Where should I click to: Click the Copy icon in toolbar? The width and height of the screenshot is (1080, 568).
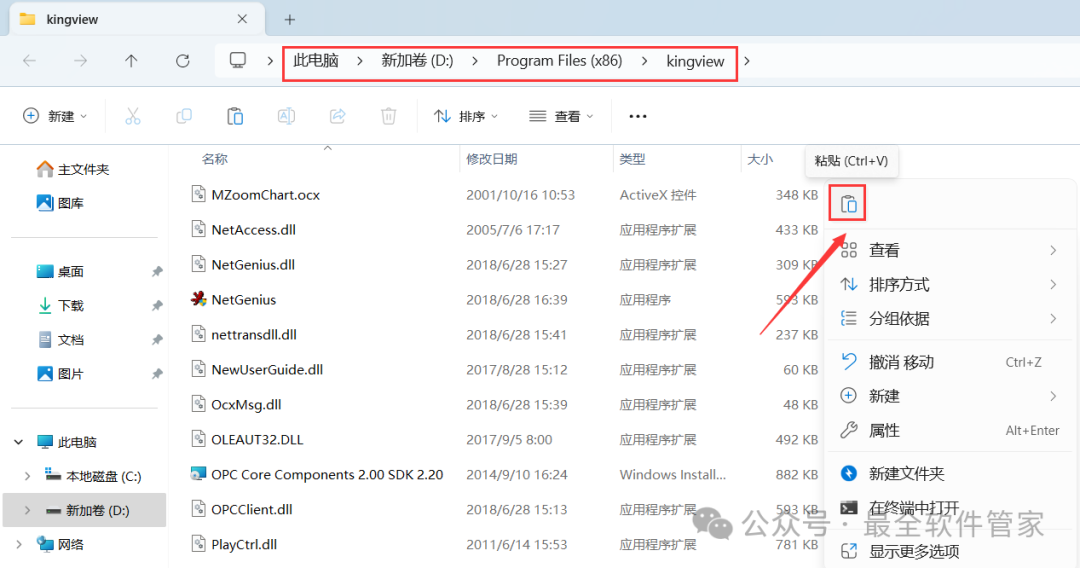pos(184,116)
